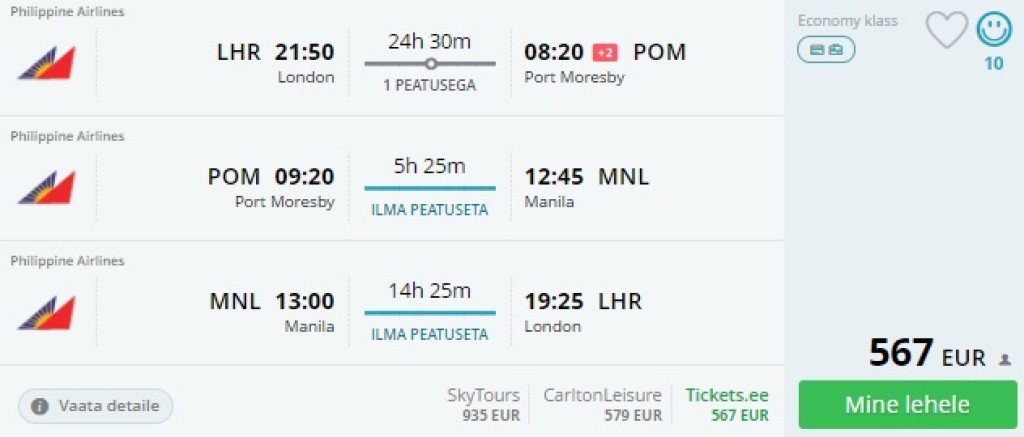Screen dimensions: 1024x437
Task: Click the baggage allowance icon under Economy klass
Action: (826, 50)
